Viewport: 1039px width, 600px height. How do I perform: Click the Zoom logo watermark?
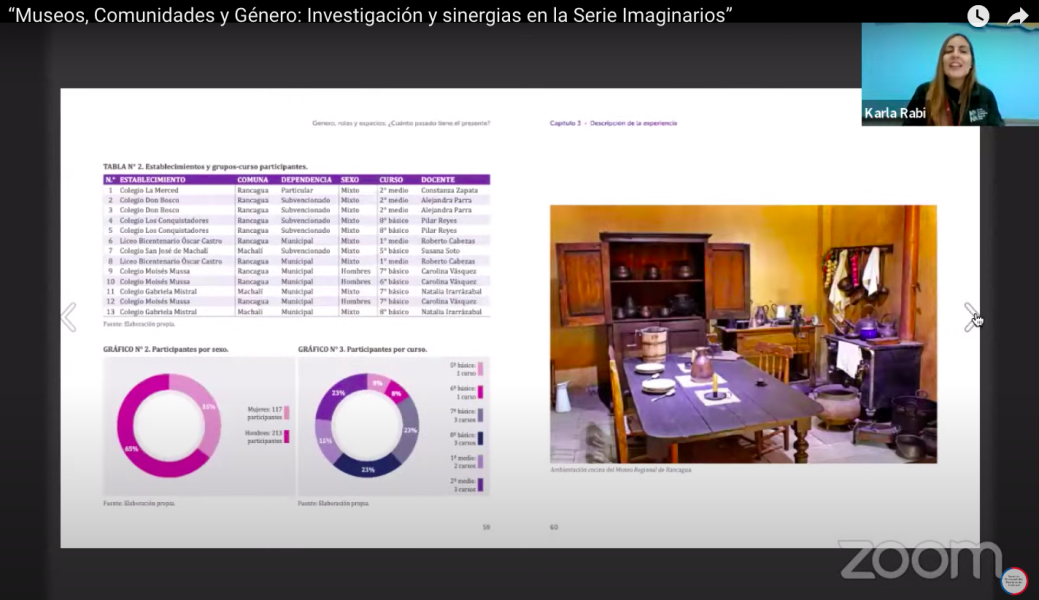[919, 559]
